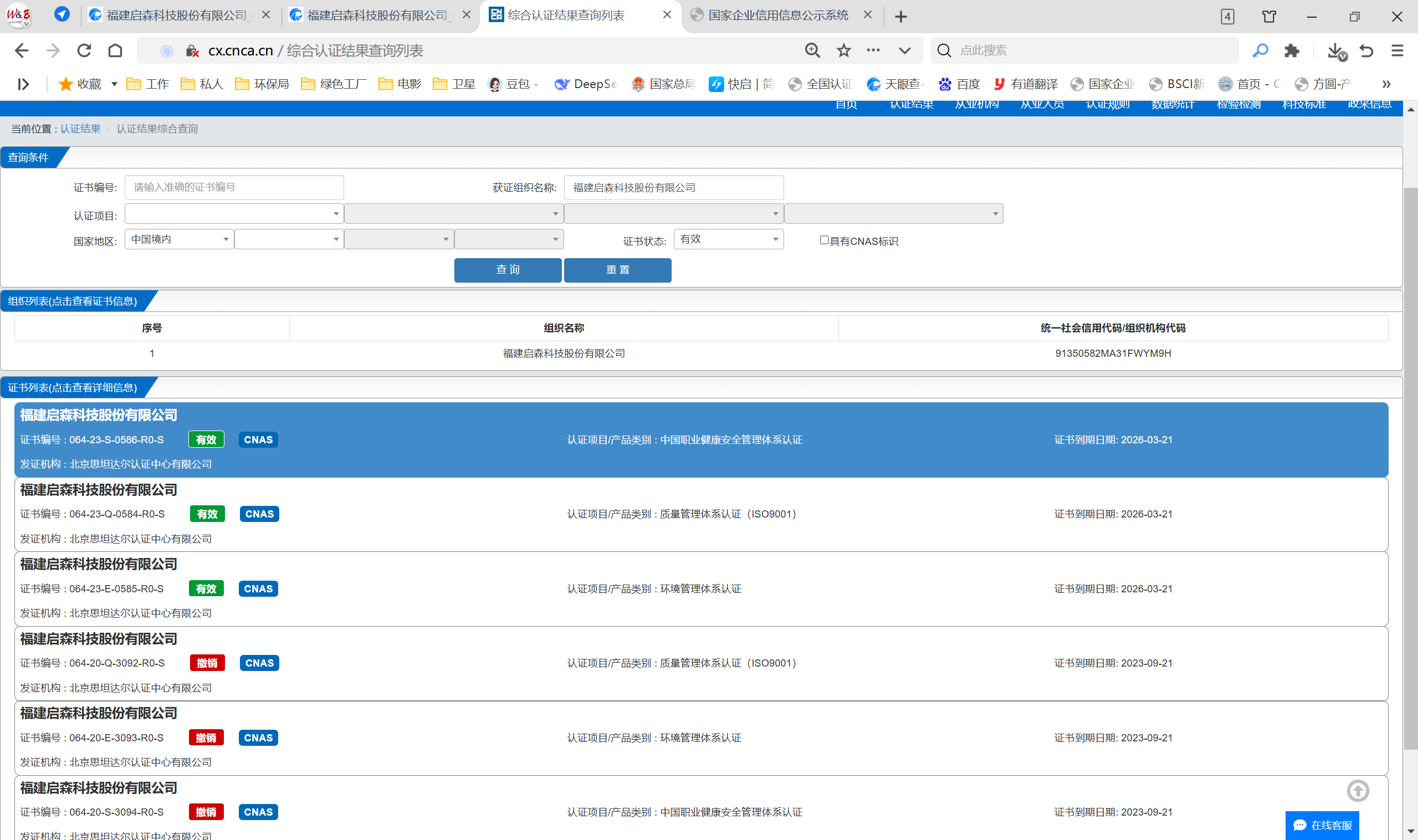The height and width of the screenshot is (840, 1418).
Task: Expand the 证书状态 dropdown showing 有效
Action: tap(728, 239)
